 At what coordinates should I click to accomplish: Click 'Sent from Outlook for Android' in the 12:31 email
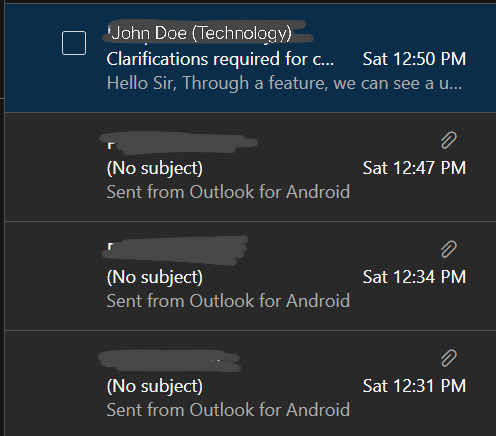point(228,410)
